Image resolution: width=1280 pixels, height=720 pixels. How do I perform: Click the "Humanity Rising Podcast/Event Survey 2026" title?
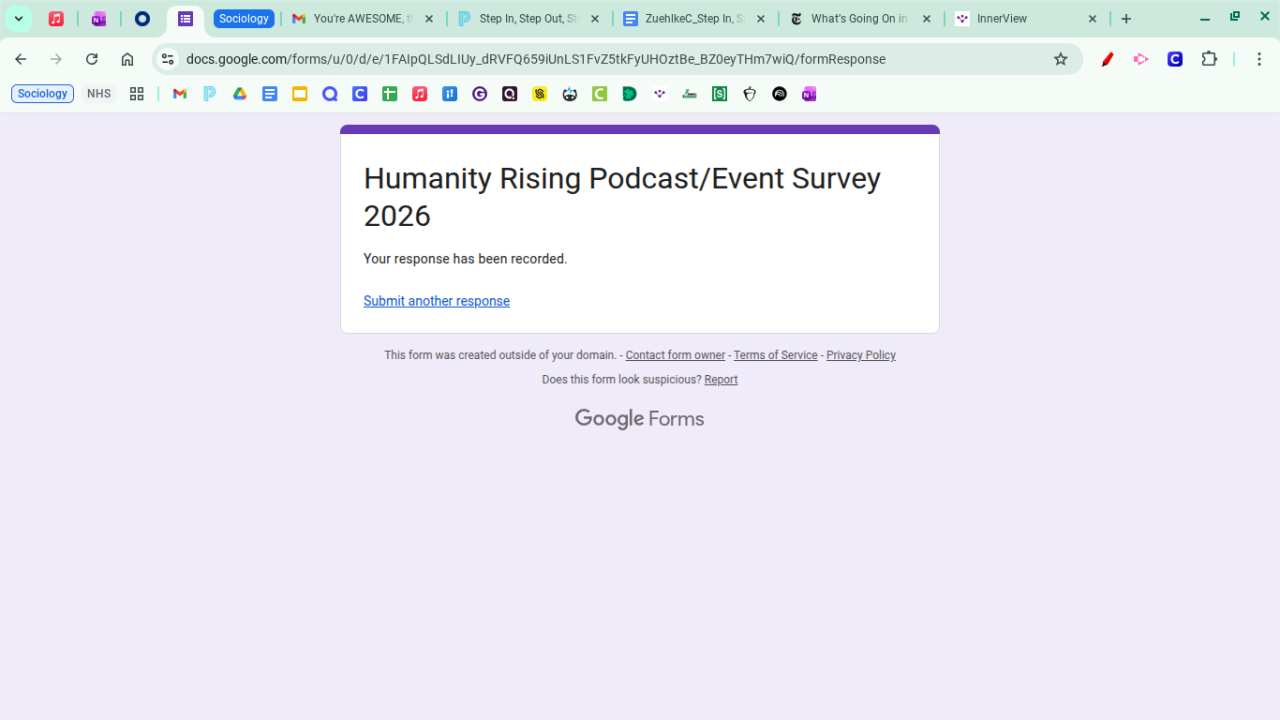click(x=622, y=197)
